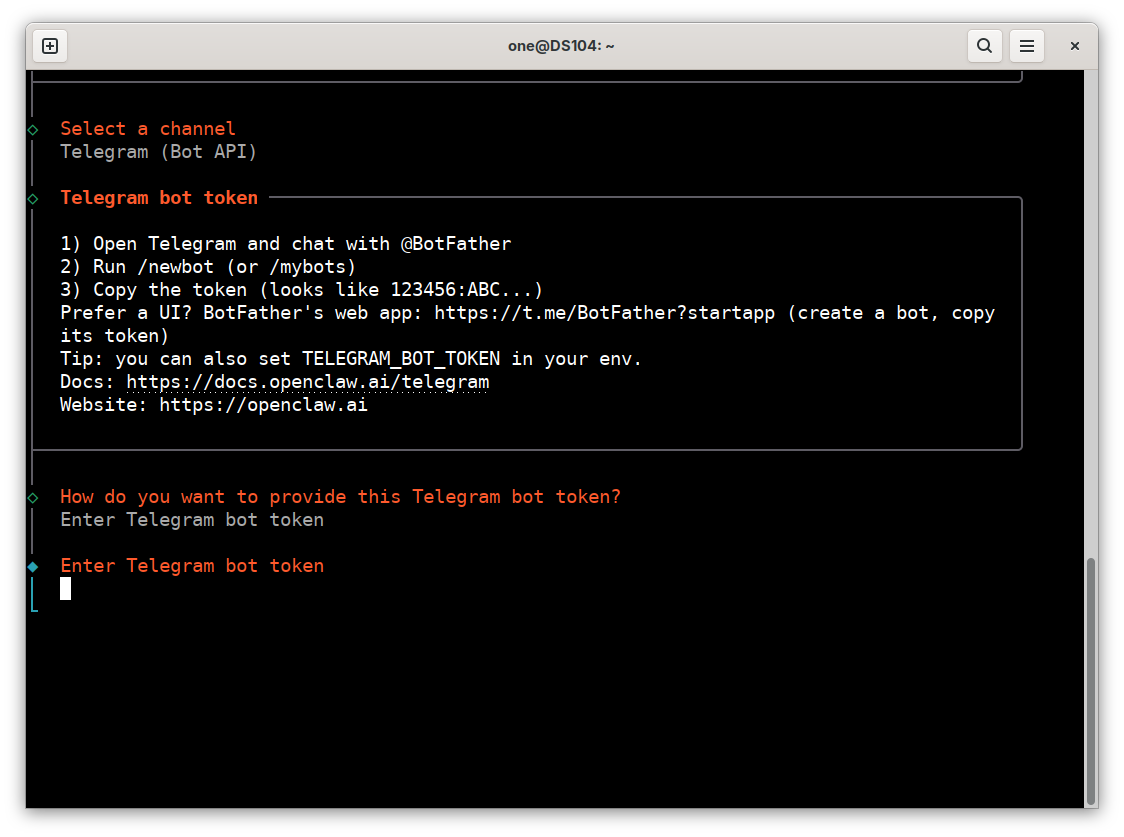Click the terminal search icon
Image resolution: width=1124 pixels, height=837 pixels.
(x=984, y=46)
